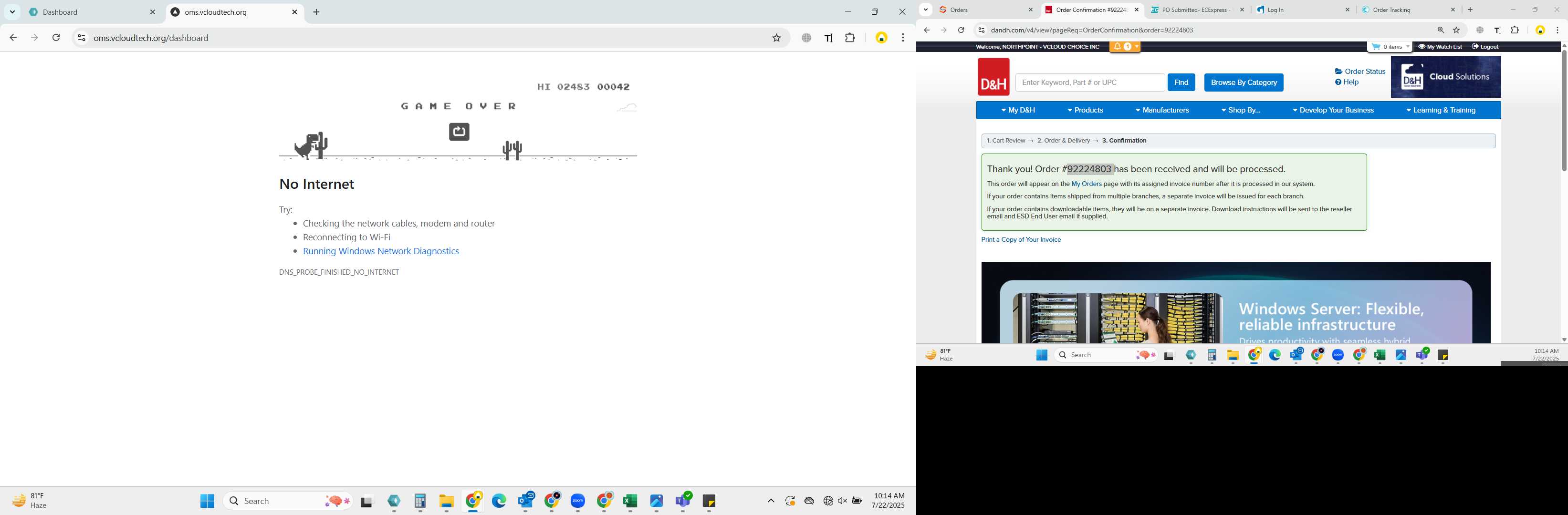This screenshot has height=515, width=1568.
Task: Click the D&H page vertical scrollbar
Action: click(1563, 110)
